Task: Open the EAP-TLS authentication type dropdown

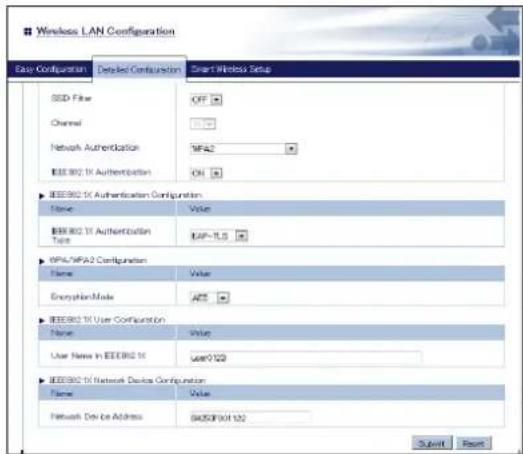Action: pyautogui.click(x=219, y=236)
